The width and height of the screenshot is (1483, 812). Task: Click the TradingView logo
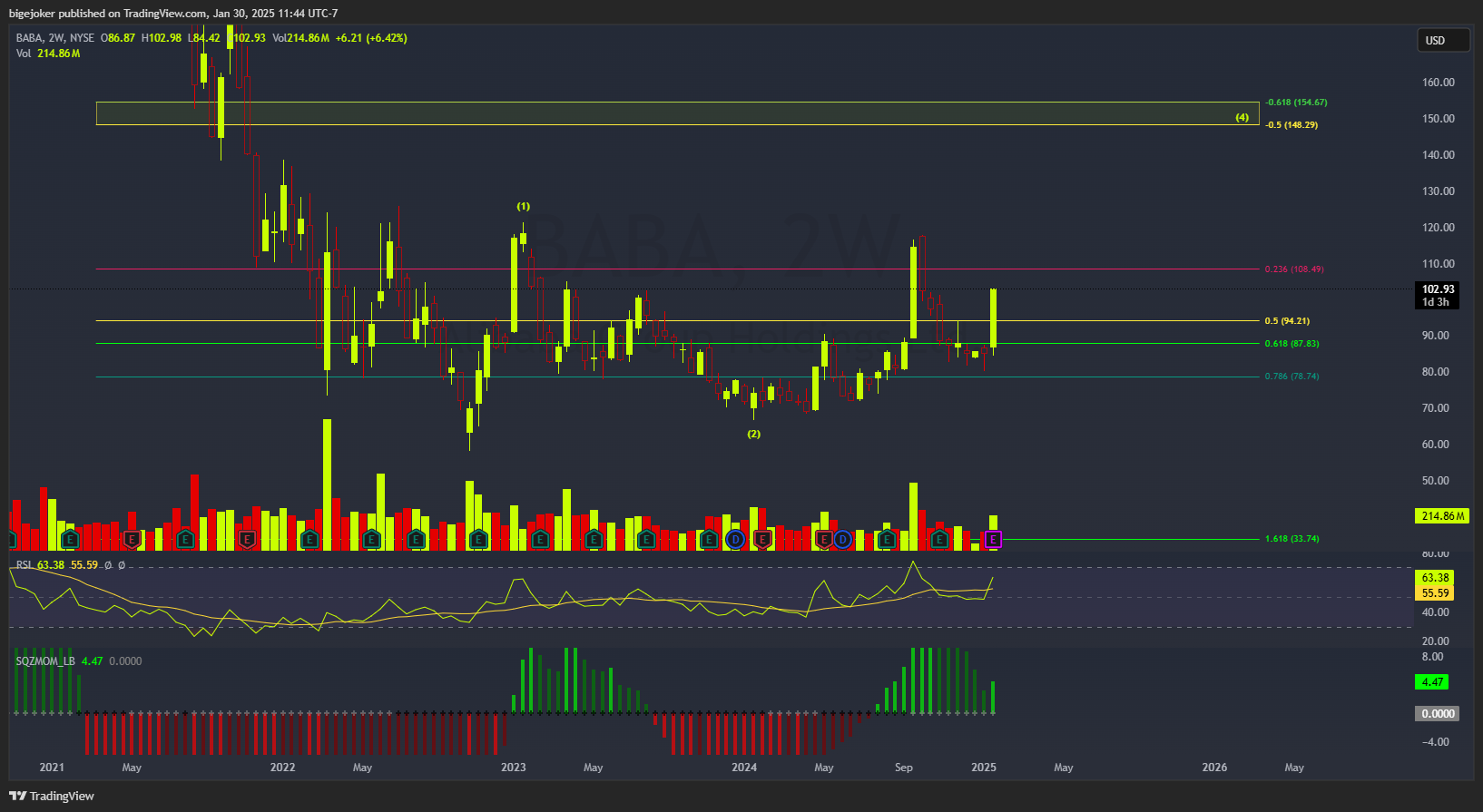(x=52, y=796)
